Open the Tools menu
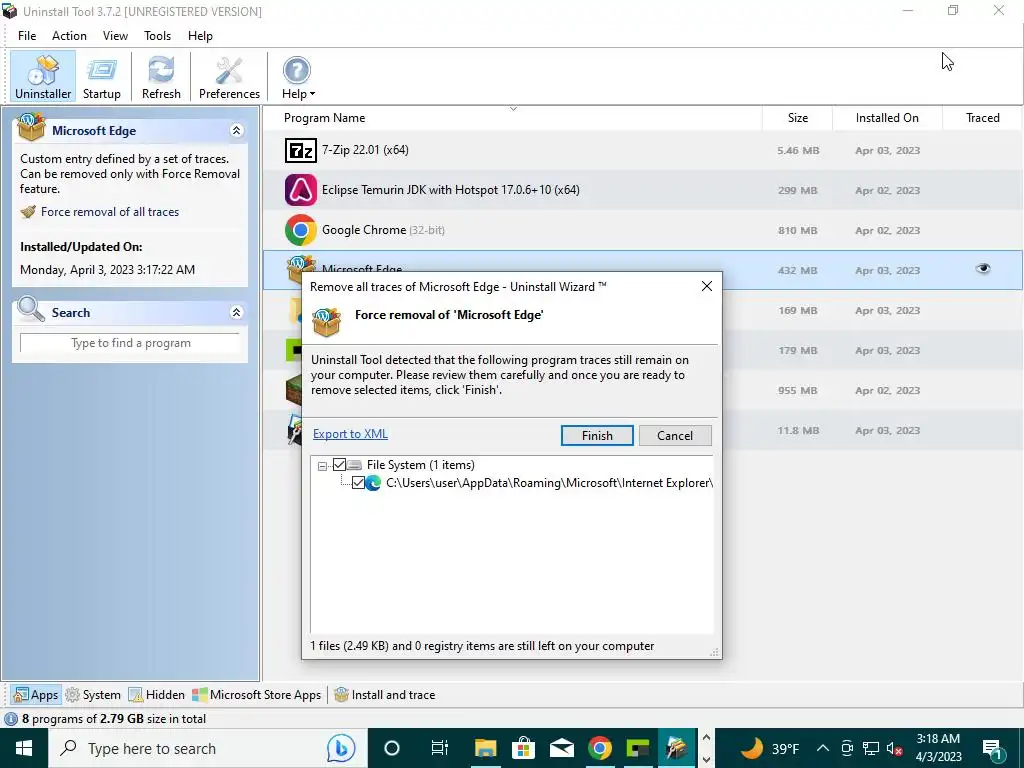Screen dimensions: 1024x768 (x=157, y=36)
